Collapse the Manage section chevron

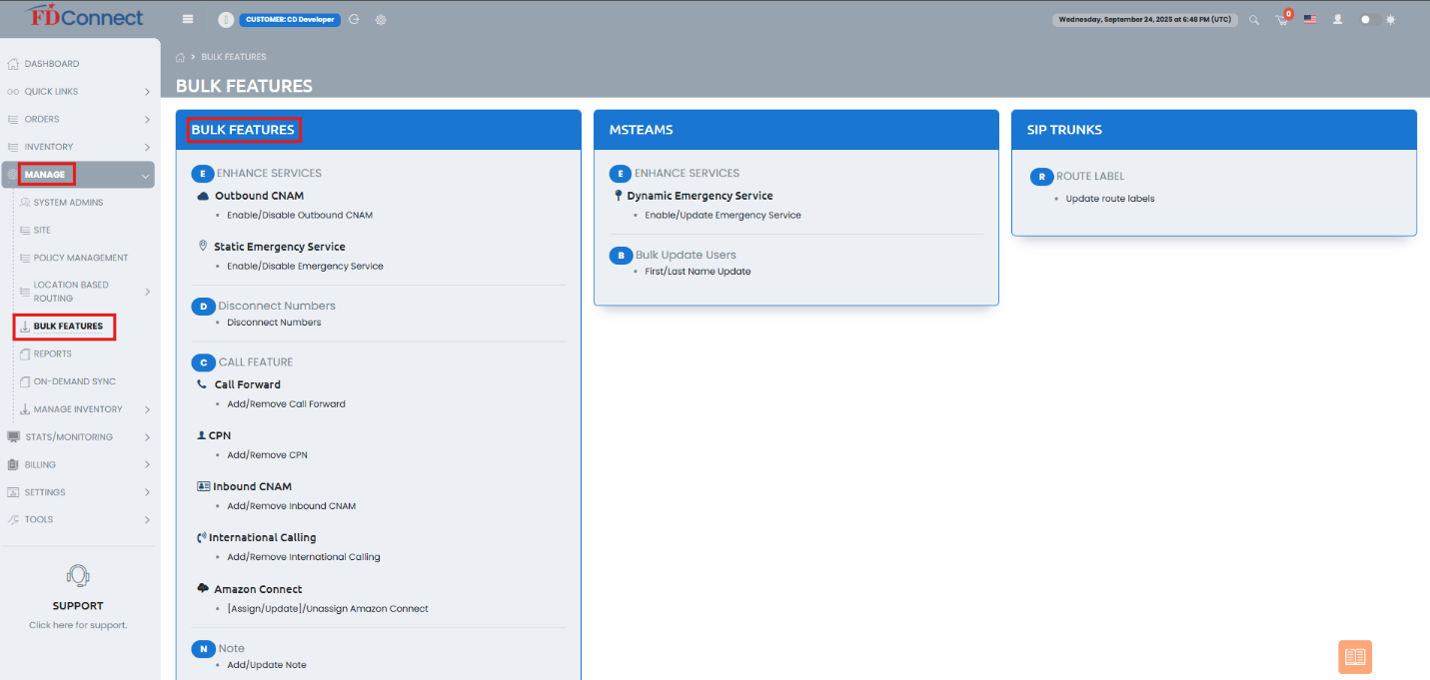(x=147, y=175)
